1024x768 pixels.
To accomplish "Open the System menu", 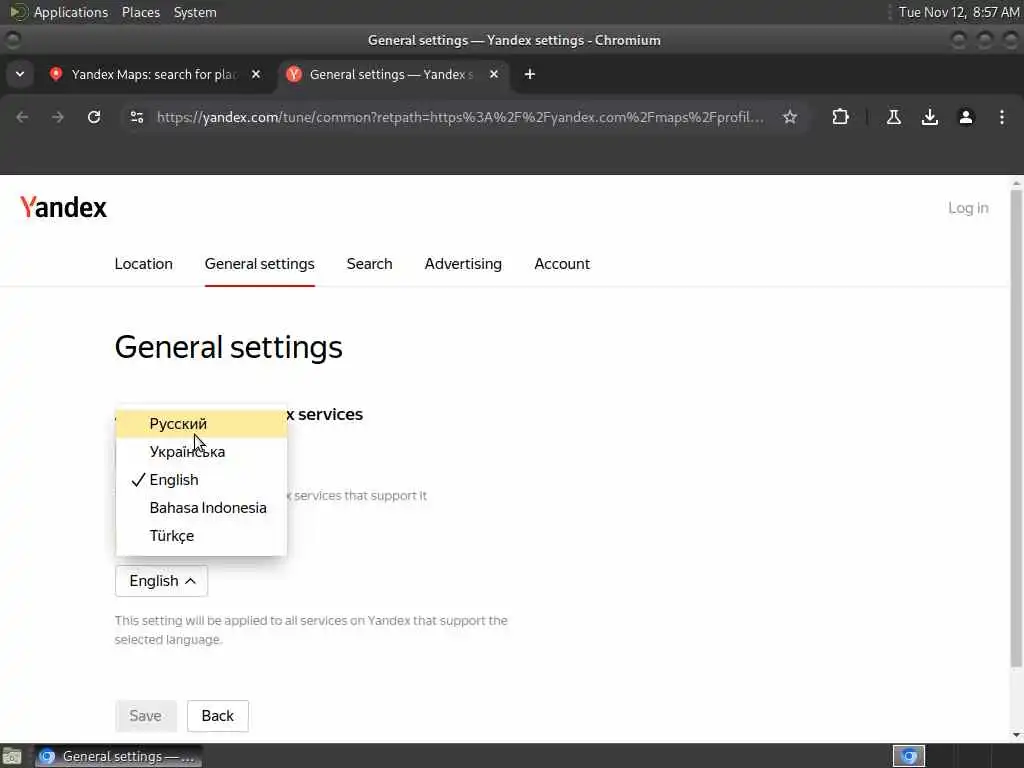I will tap(195, 12).
